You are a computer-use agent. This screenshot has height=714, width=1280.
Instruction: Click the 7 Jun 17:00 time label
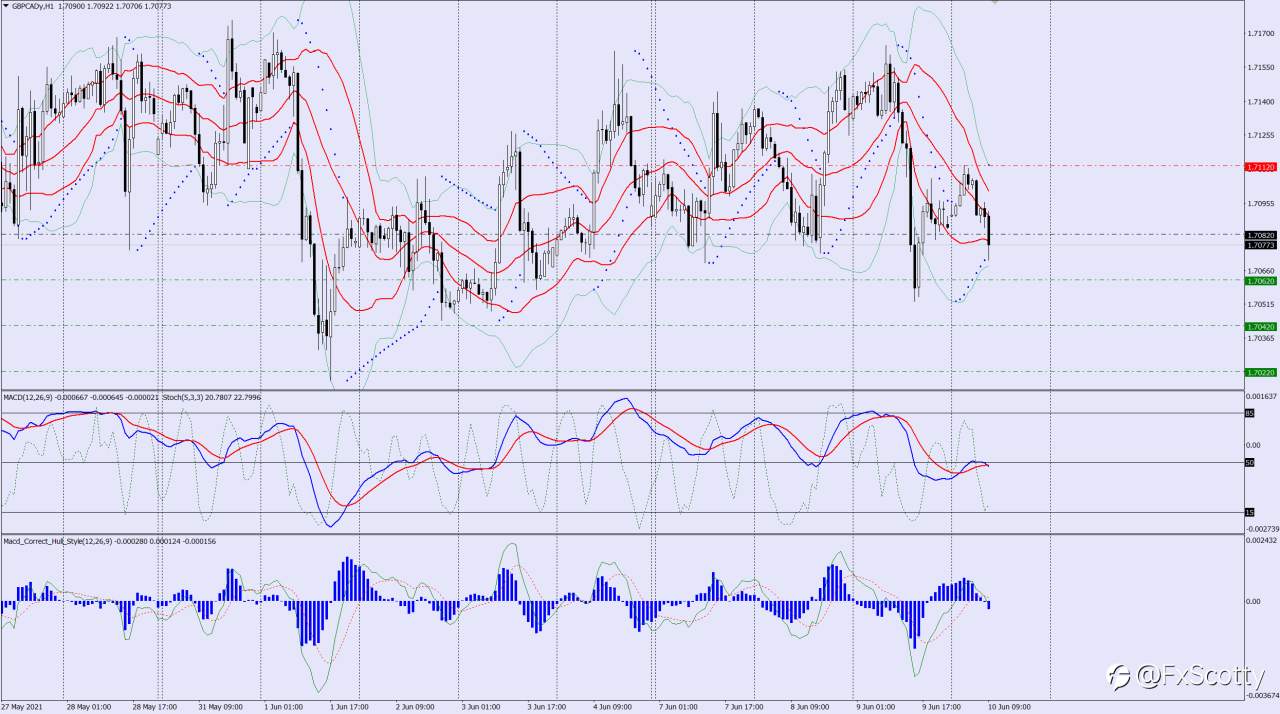pyautogui.click(x=744, y=706)
